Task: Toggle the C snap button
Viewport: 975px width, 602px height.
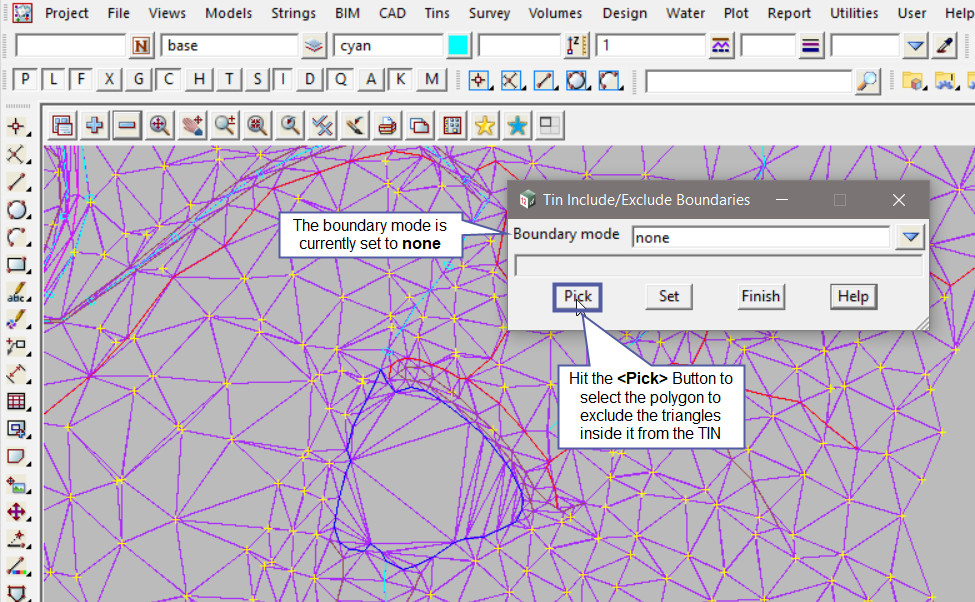Action: point(168,80)
